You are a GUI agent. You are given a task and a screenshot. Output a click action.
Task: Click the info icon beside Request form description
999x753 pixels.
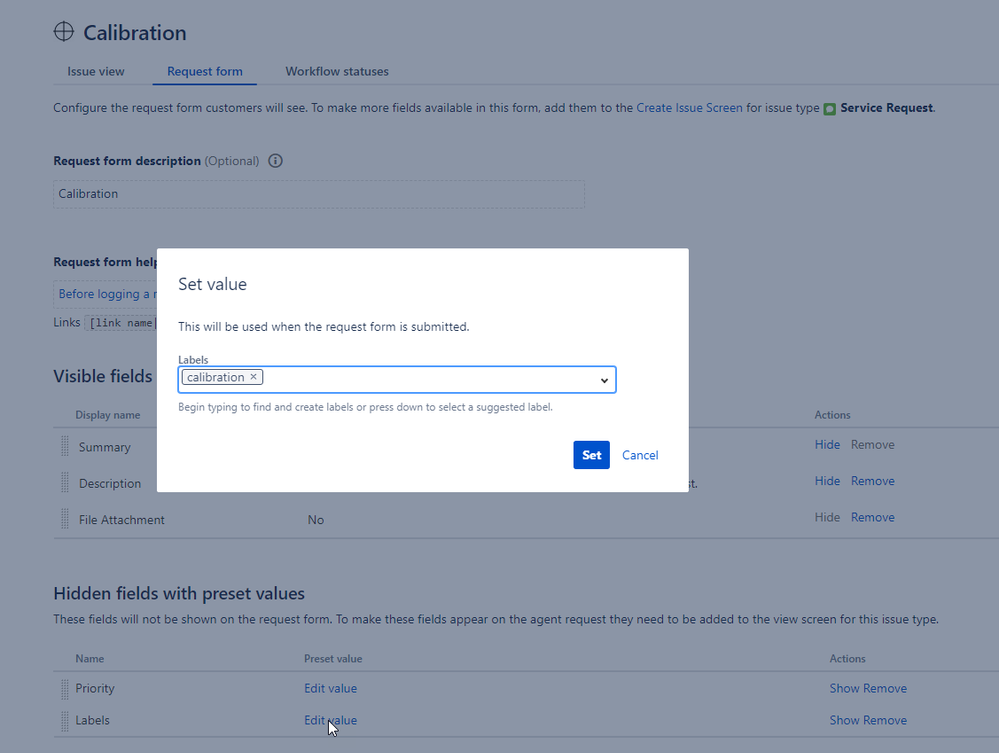click(x=275, y=161)
